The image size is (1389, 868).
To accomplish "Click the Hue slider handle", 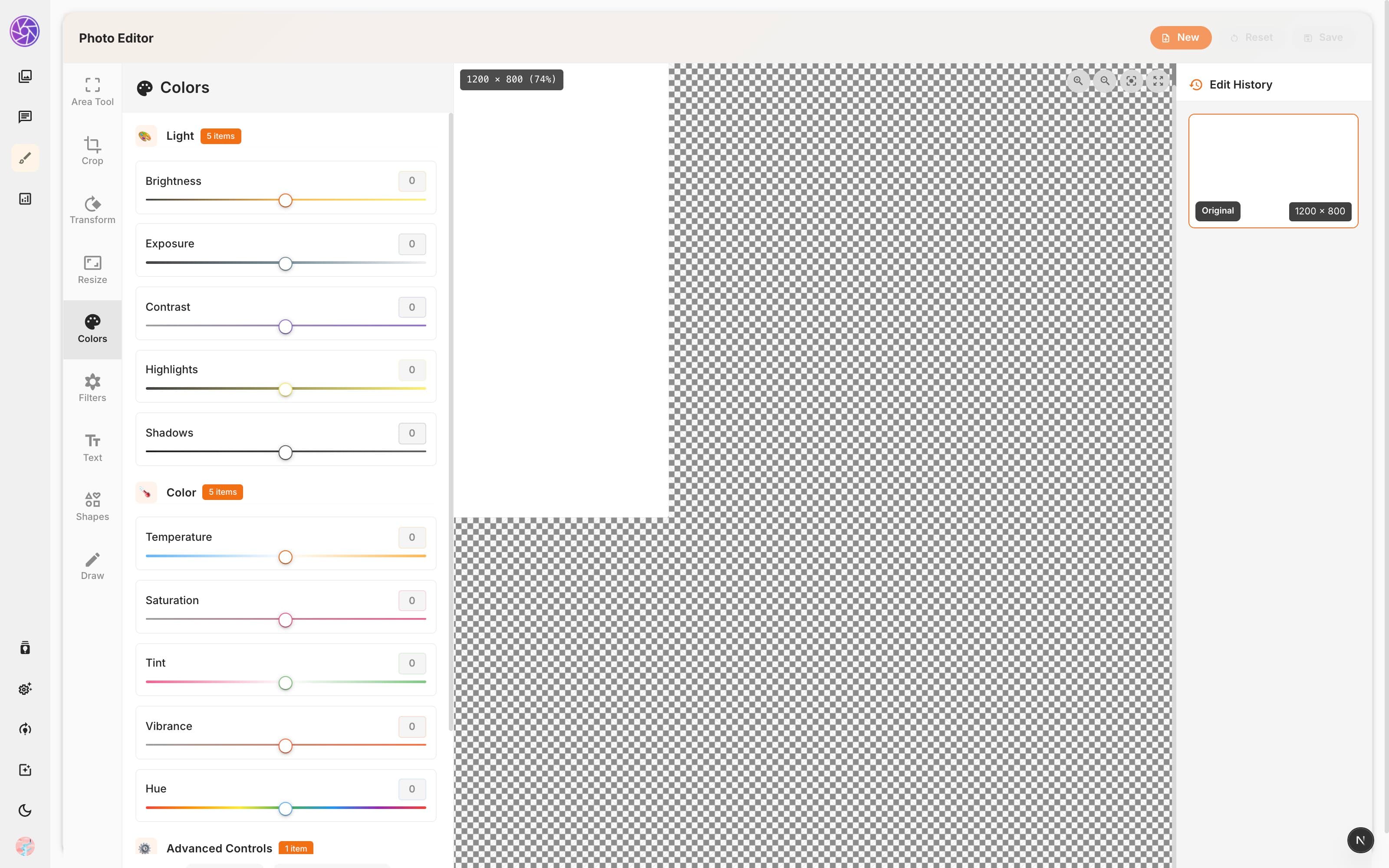I will click(285, 809).
